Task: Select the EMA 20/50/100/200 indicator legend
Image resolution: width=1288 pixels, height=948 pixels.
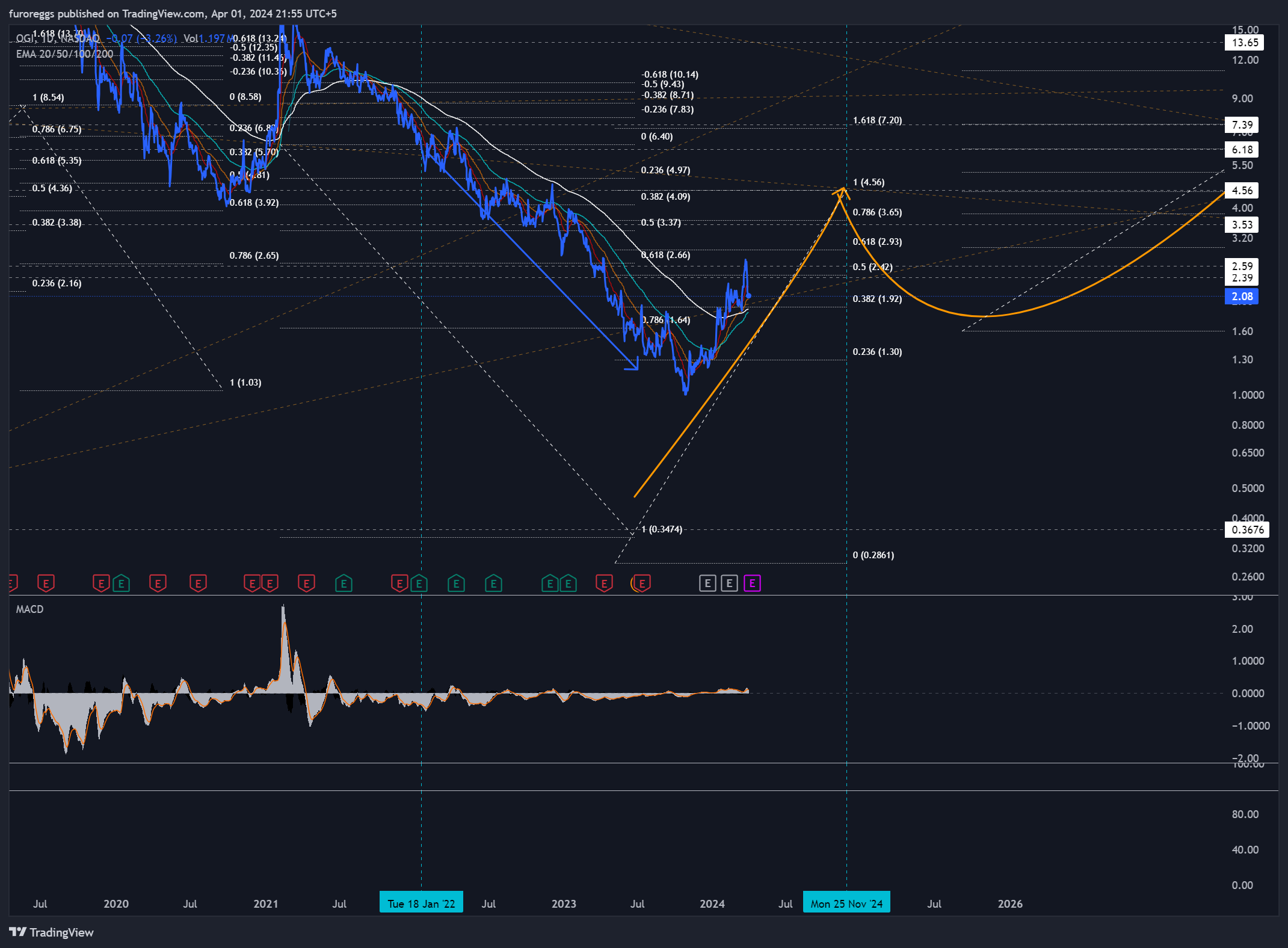Action: click(64, 54)
